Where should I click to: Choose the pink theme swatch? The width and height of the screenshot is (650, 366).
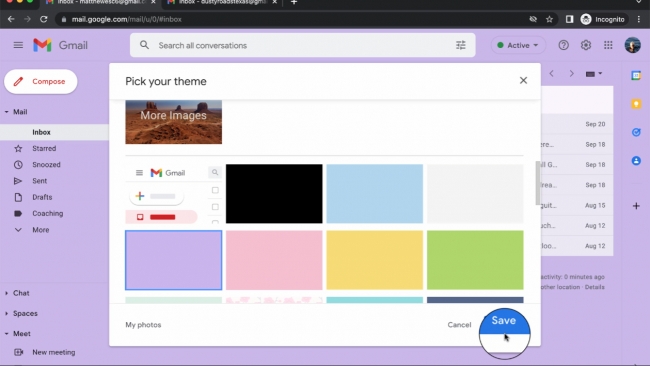tap(274, 260)
